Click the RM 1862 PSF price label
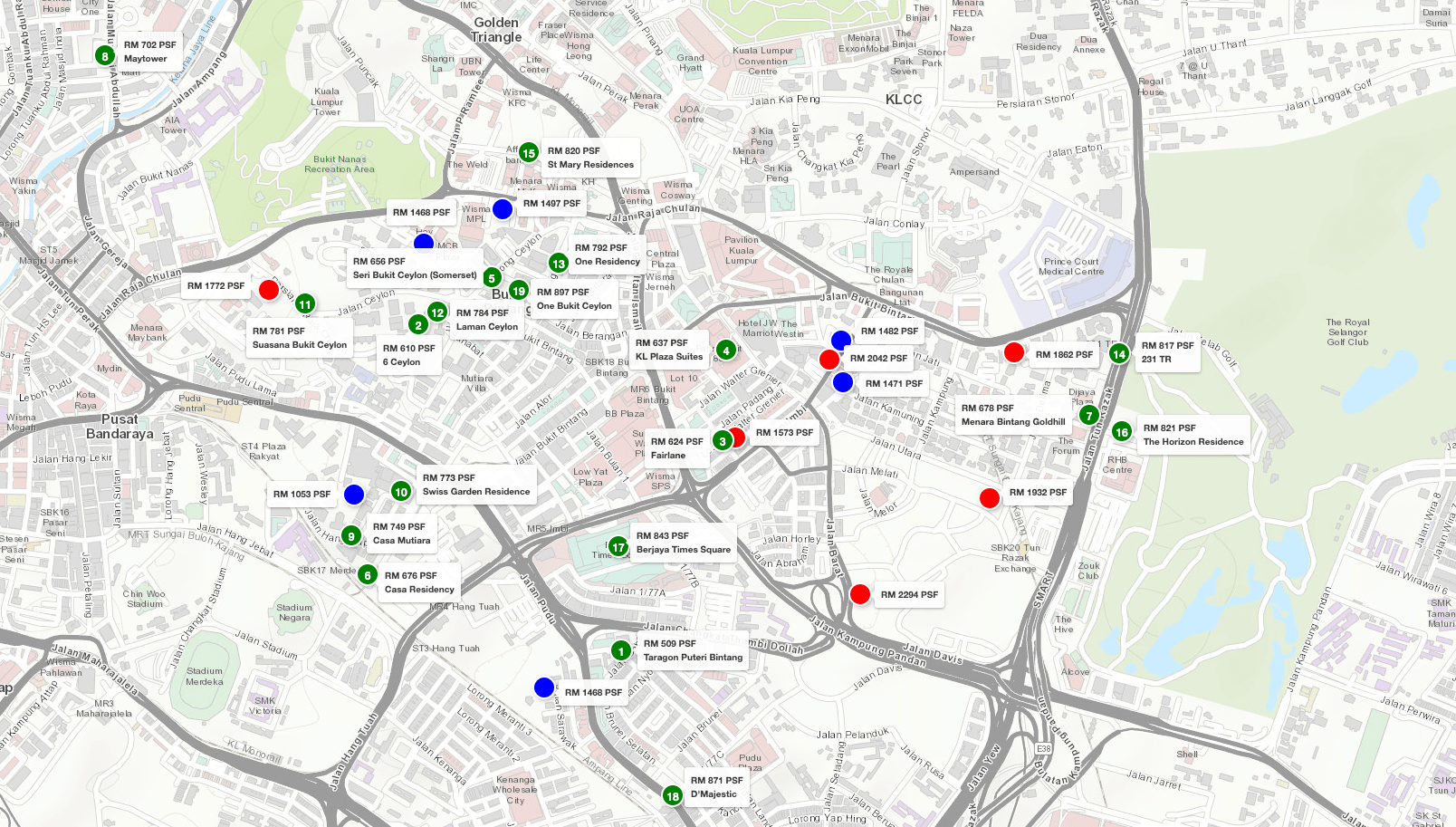The width and height of the screenshot is (1456, 827). coord(1064,355)
